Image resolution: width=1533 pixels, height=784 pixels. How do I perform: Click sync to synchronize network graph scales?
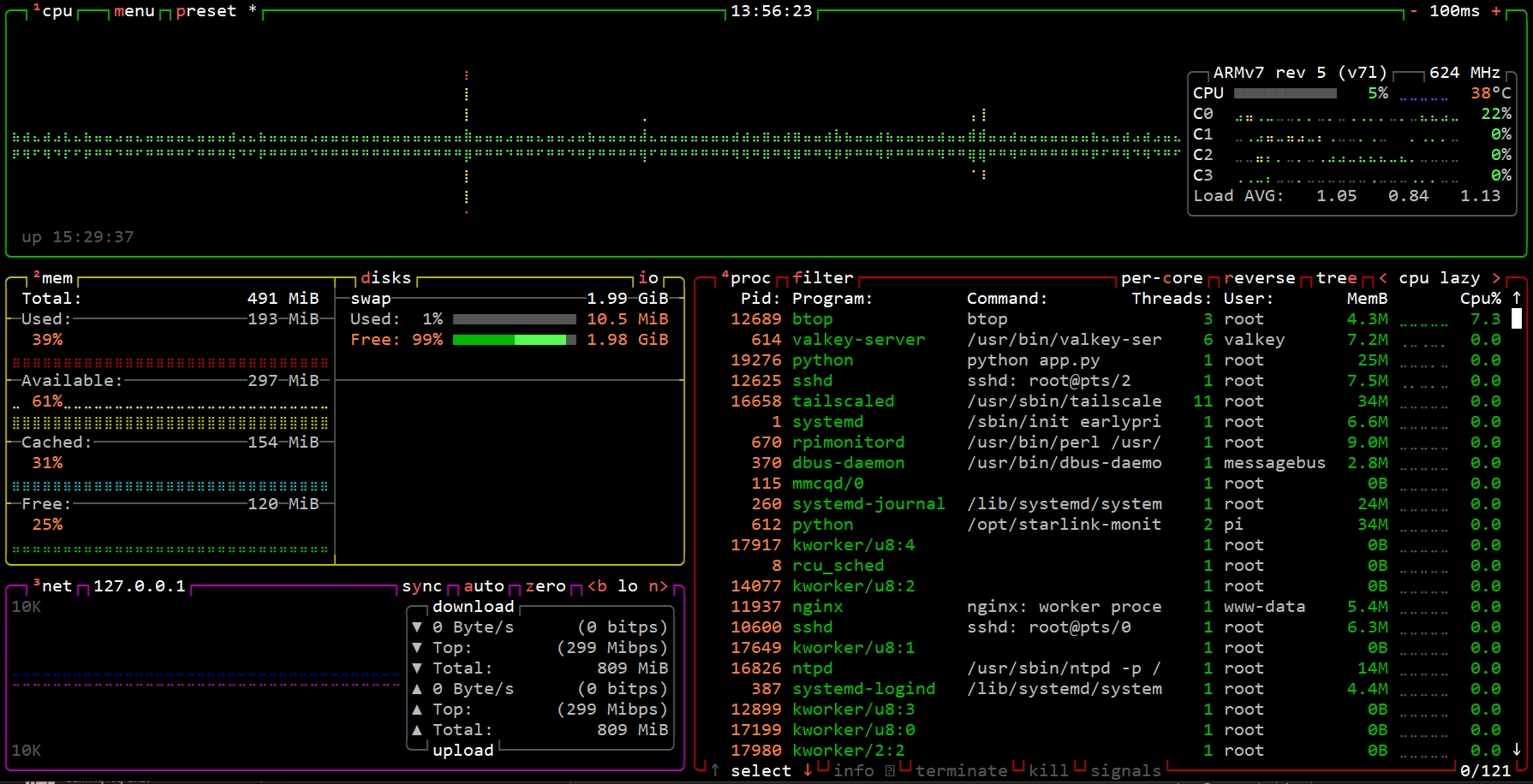(421, 586)
